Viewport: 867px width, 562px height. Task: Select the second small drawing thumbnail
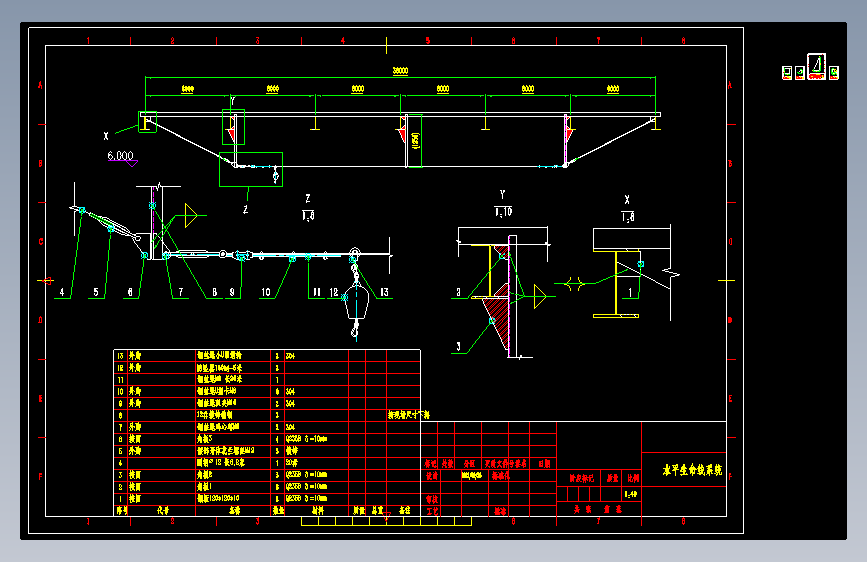(800, 73)
